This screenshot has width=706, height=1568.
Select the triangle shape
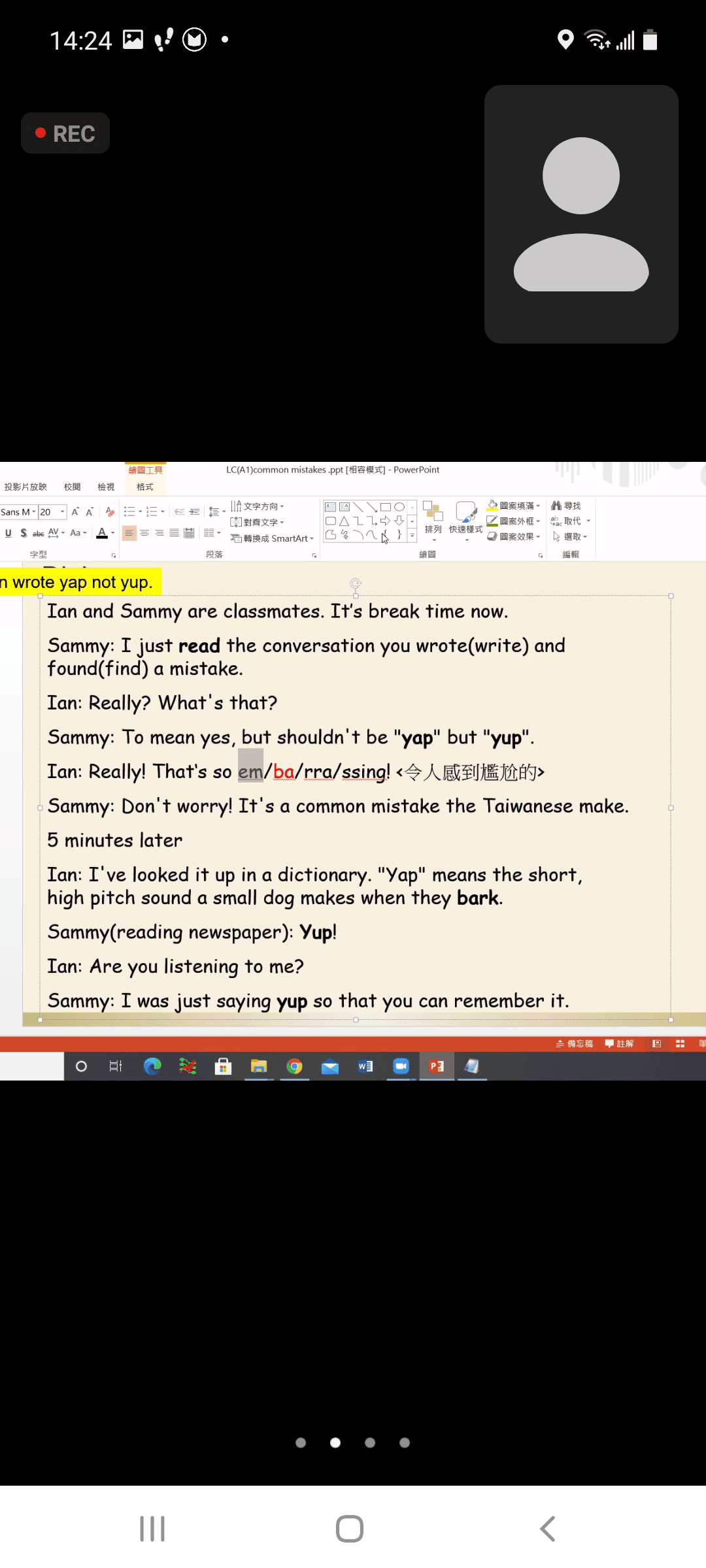click(x=345, y=521)
